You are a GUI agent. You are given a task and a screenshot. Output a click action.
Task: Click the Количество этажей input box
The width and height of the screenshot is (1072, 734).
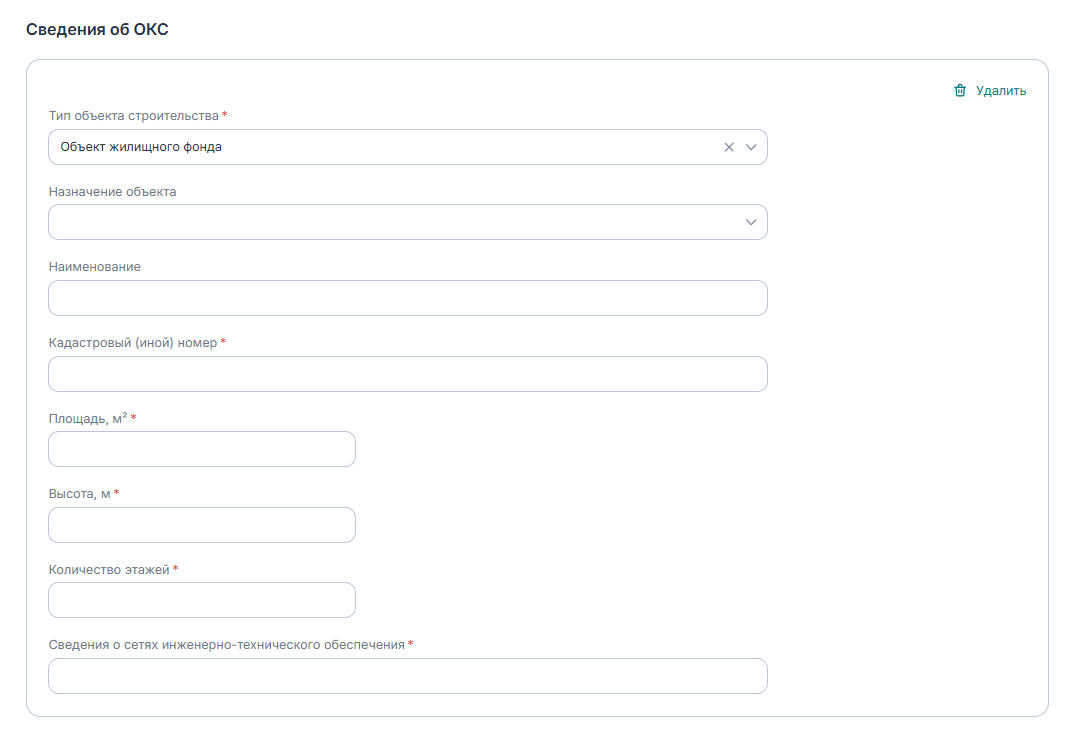point(201,600)
